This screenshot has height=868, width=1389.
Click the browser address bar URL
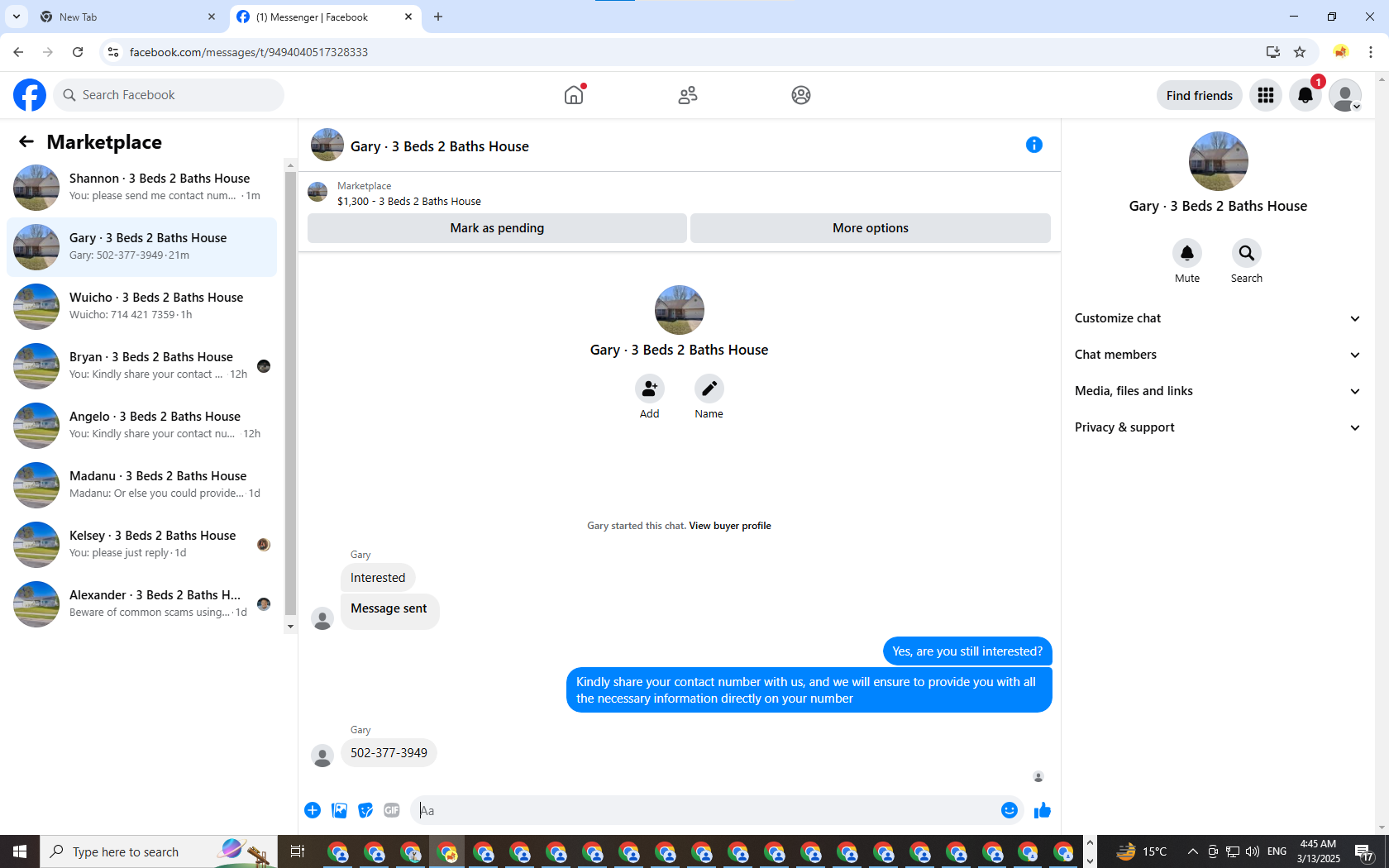click(x=249, y=52)
